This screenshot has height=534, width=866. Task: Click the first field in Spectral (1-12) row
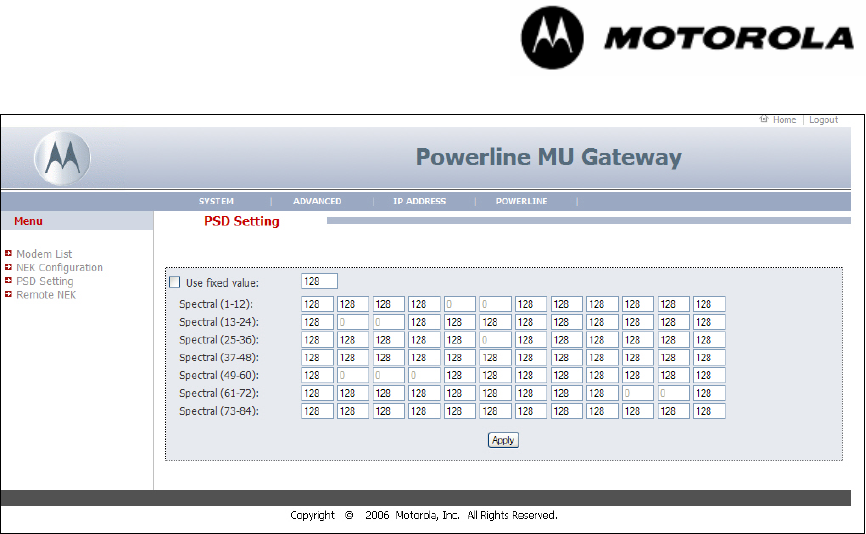point(318,304)
